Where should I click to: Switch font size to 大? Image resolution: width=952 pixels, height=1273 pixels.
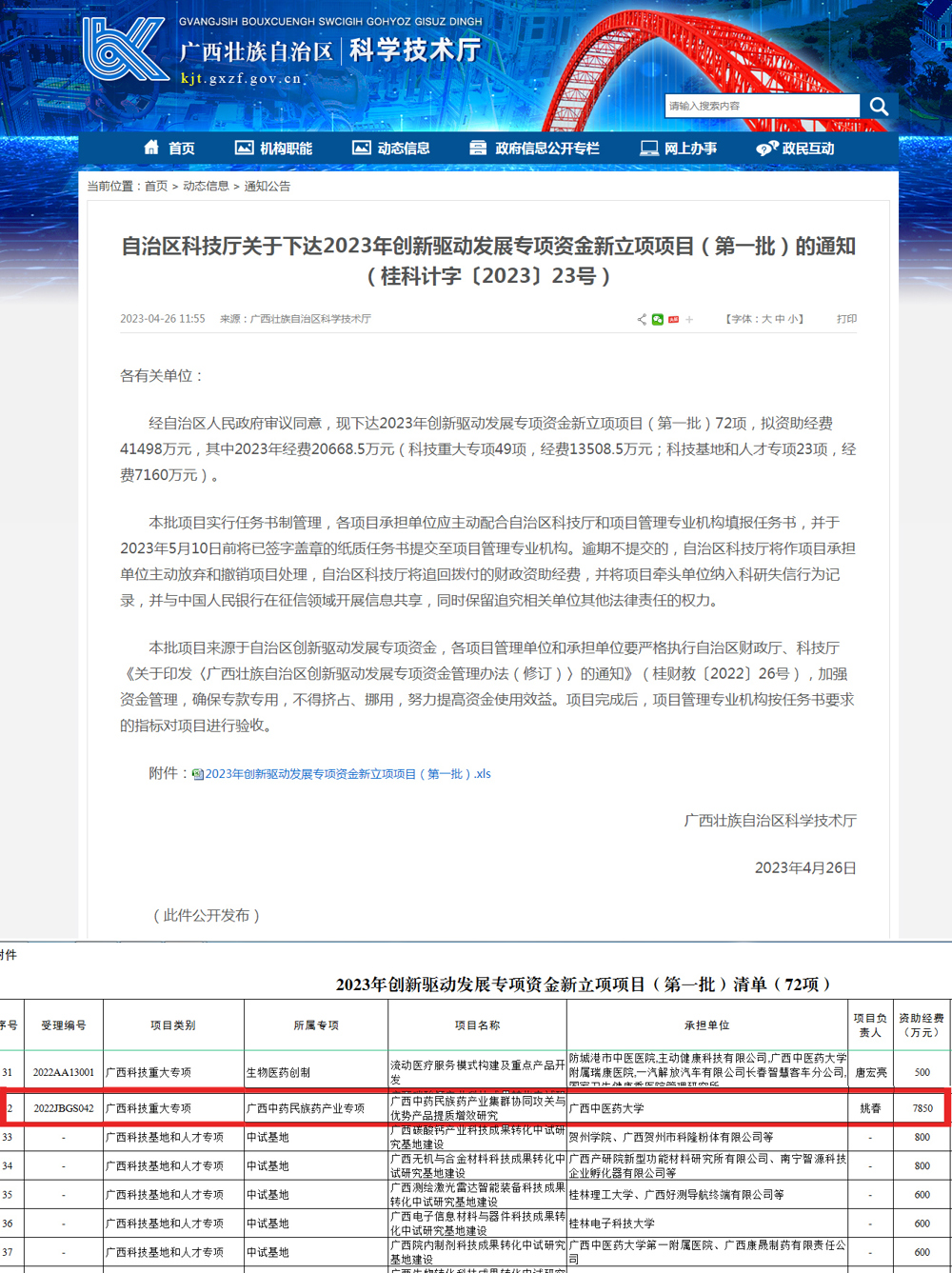766,319
